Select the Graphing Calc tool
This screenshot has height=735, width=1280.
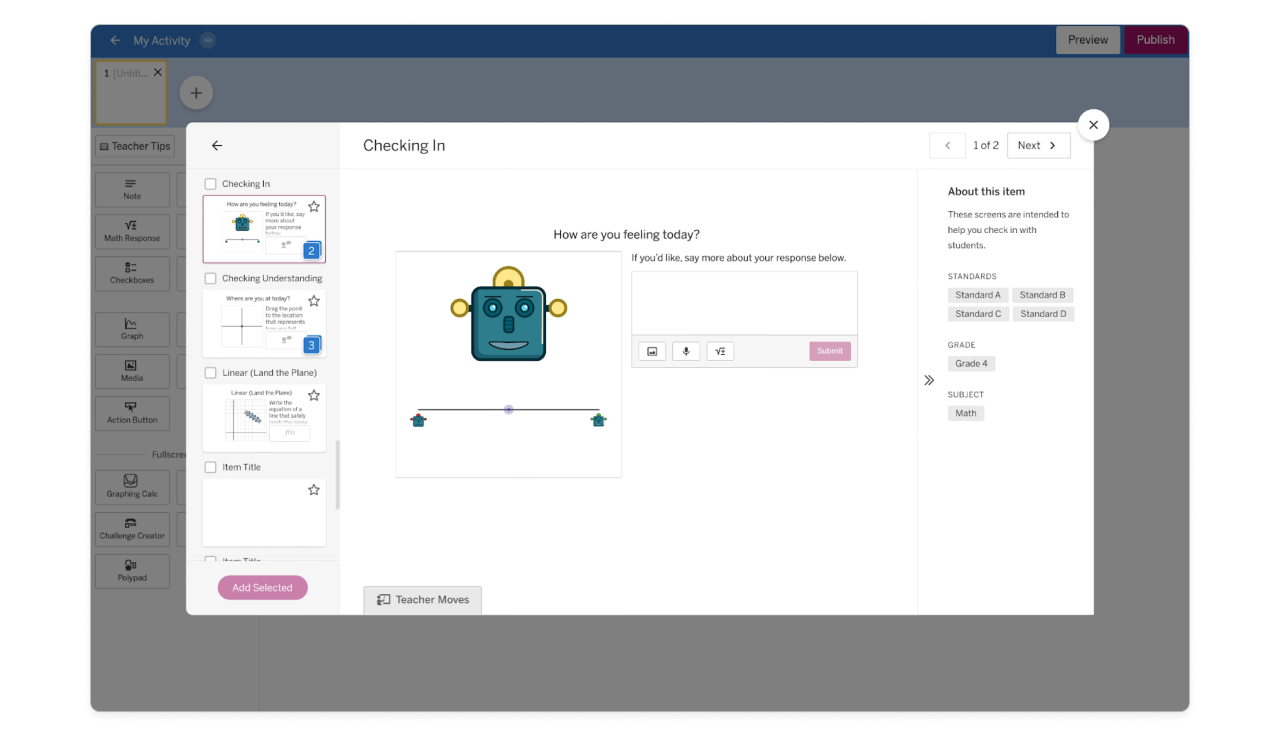pyautogui.click(x=131, y=487)
